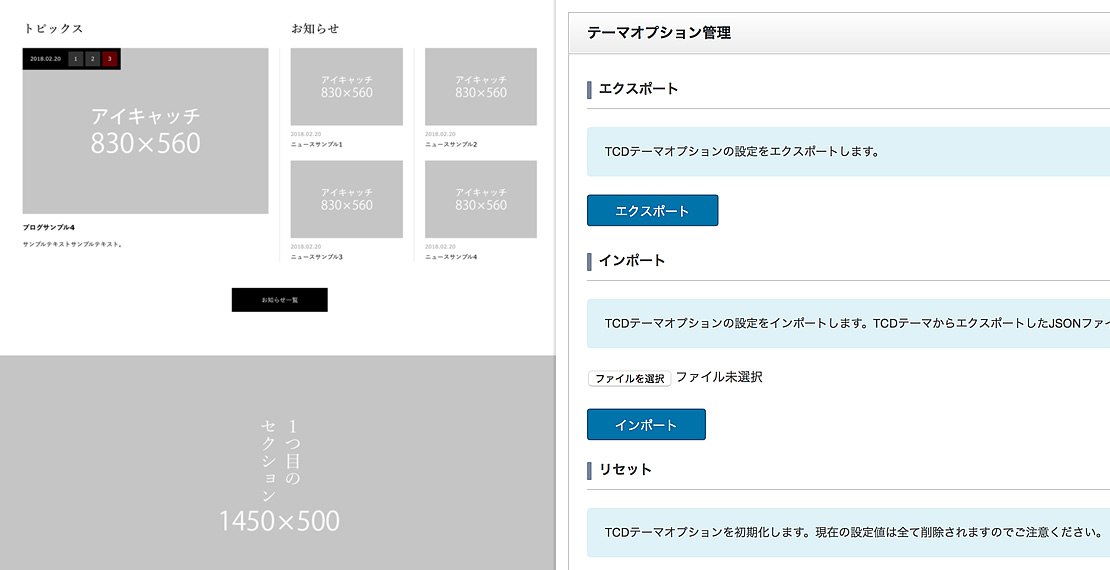
Task: Open the ニュースサンプル3 thumbnail image
Action: (x=346, y=199)
